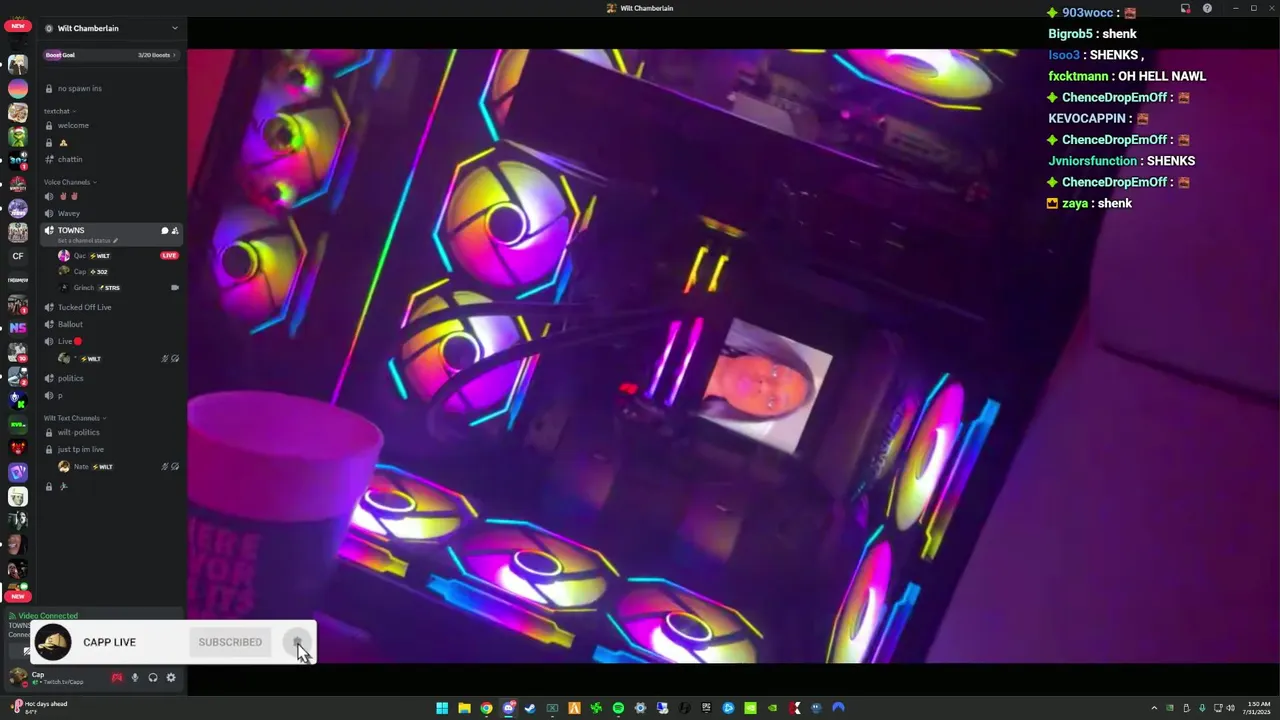Viewport: 1280px width, 720px height.
Task: Open File Explorer from the taskbar
Action: click(x=464, y=708)
